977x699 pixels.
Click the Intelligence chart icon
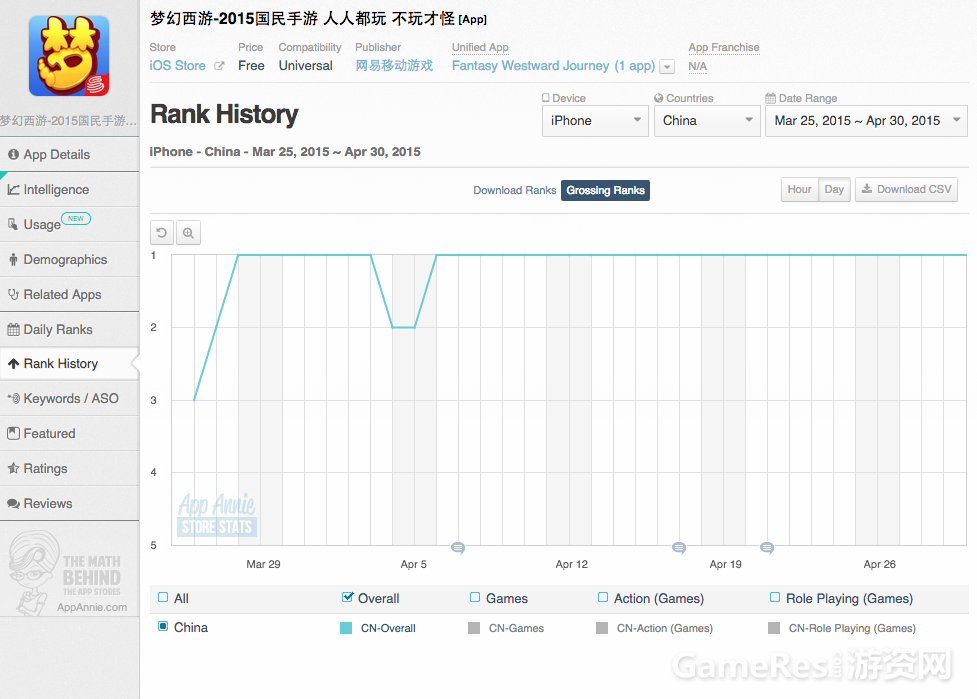click(13, 189)
